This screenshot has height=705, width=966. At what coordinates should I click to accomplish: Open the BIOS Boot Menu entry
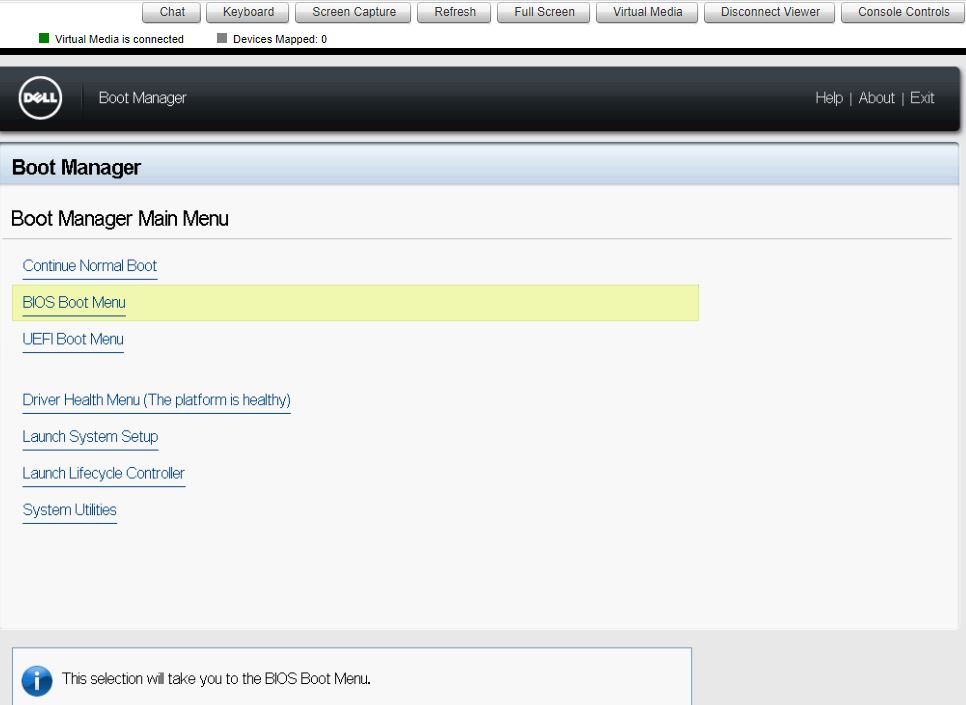(73, 302)
